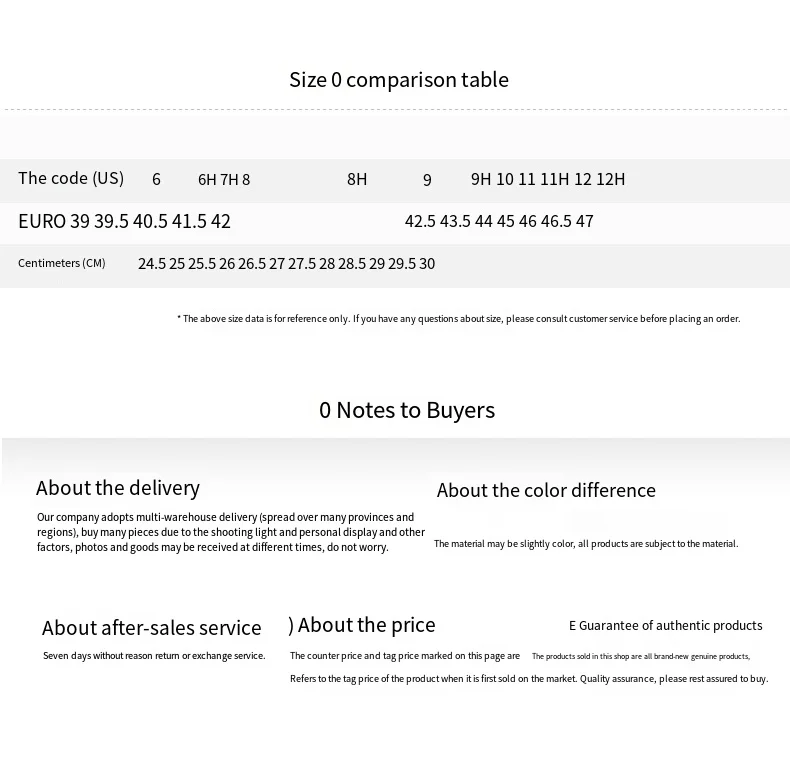Click the centimeters values 24.5 to 30
Image resolution: width=790 pixels, height=760 pixels.
click(286, 264)
